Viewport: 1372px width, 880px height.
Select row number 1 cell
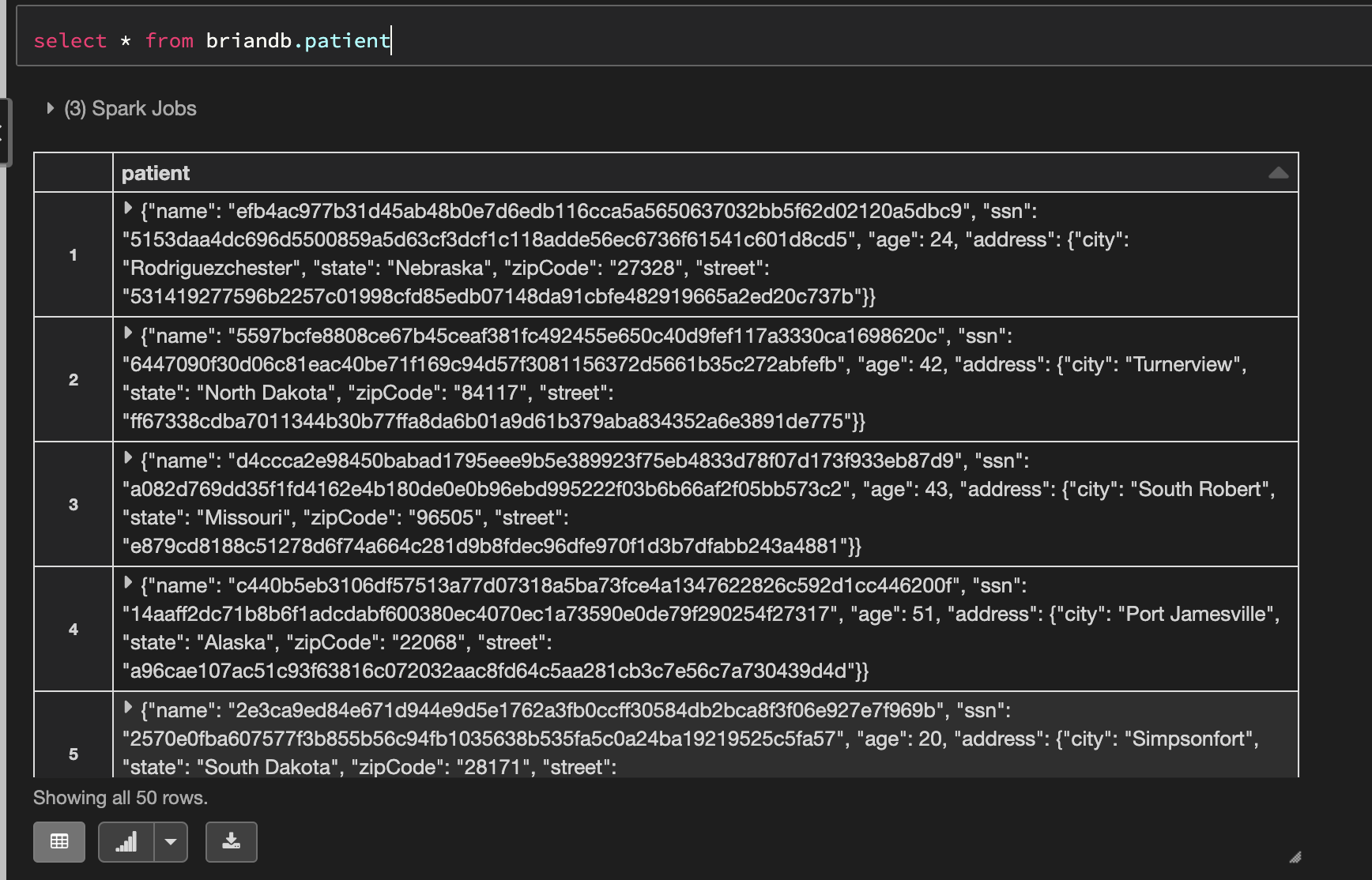point(73,254)
